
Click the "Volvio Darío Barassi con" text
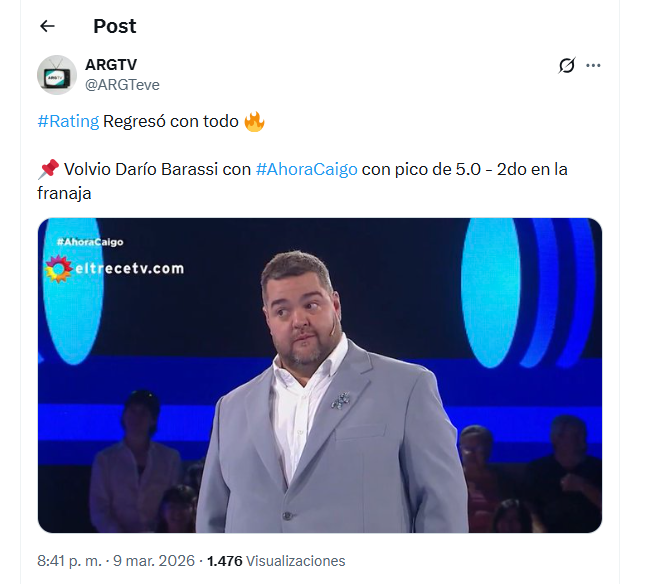tap(157, 170)
